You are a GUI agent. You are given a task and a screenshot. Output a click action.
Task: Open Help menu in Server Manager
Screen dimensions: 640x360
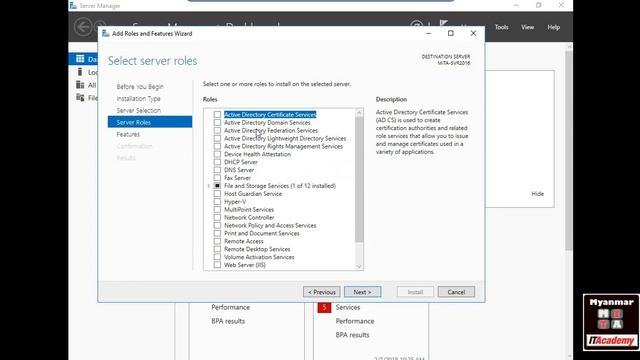[x=553, y=27]
